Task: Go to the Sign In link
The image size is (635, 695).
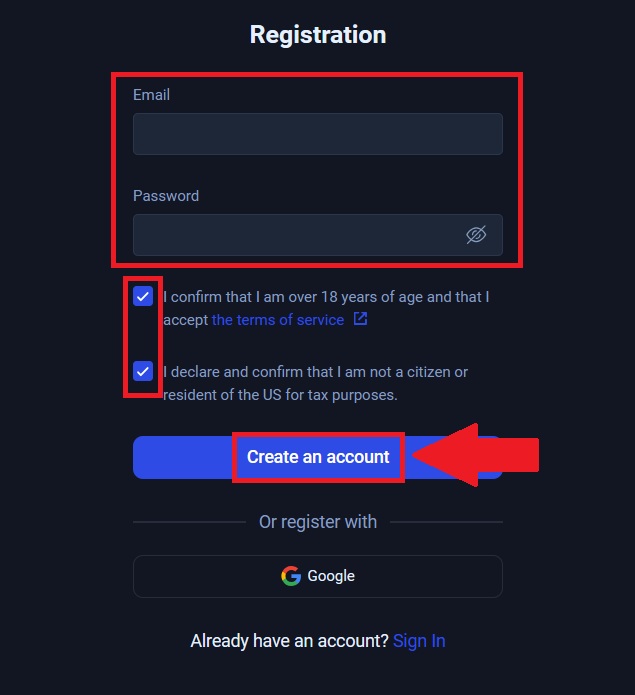Action: [419, 641]
